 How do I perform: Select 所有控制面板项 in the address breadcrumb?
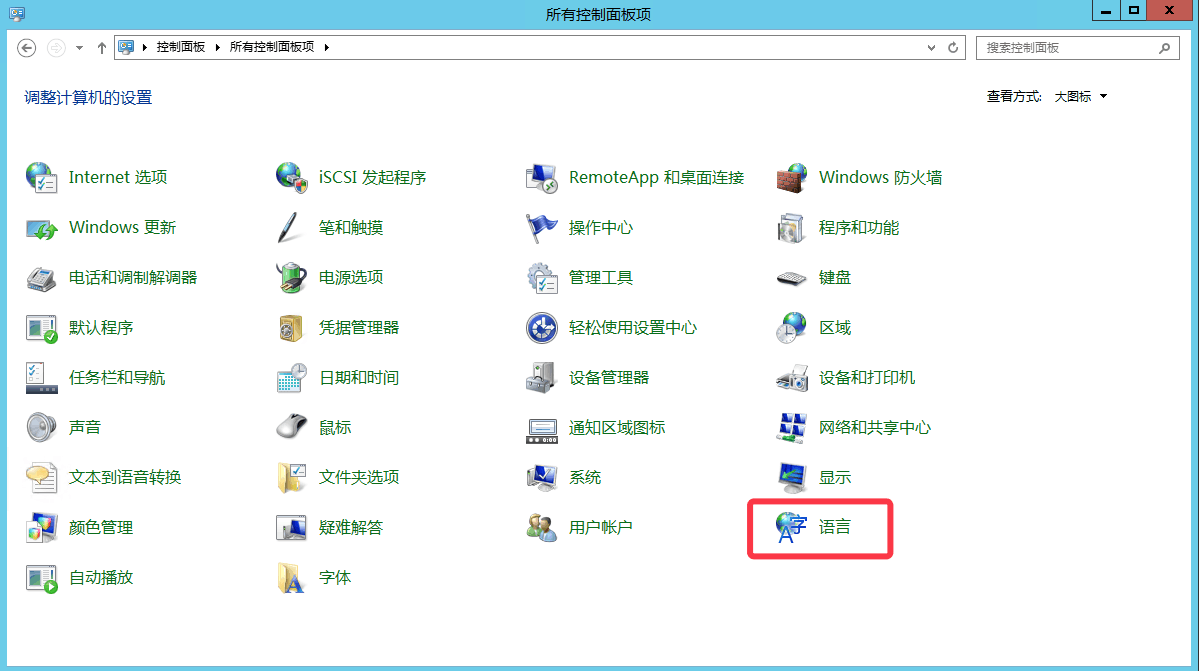pos(272,47)
